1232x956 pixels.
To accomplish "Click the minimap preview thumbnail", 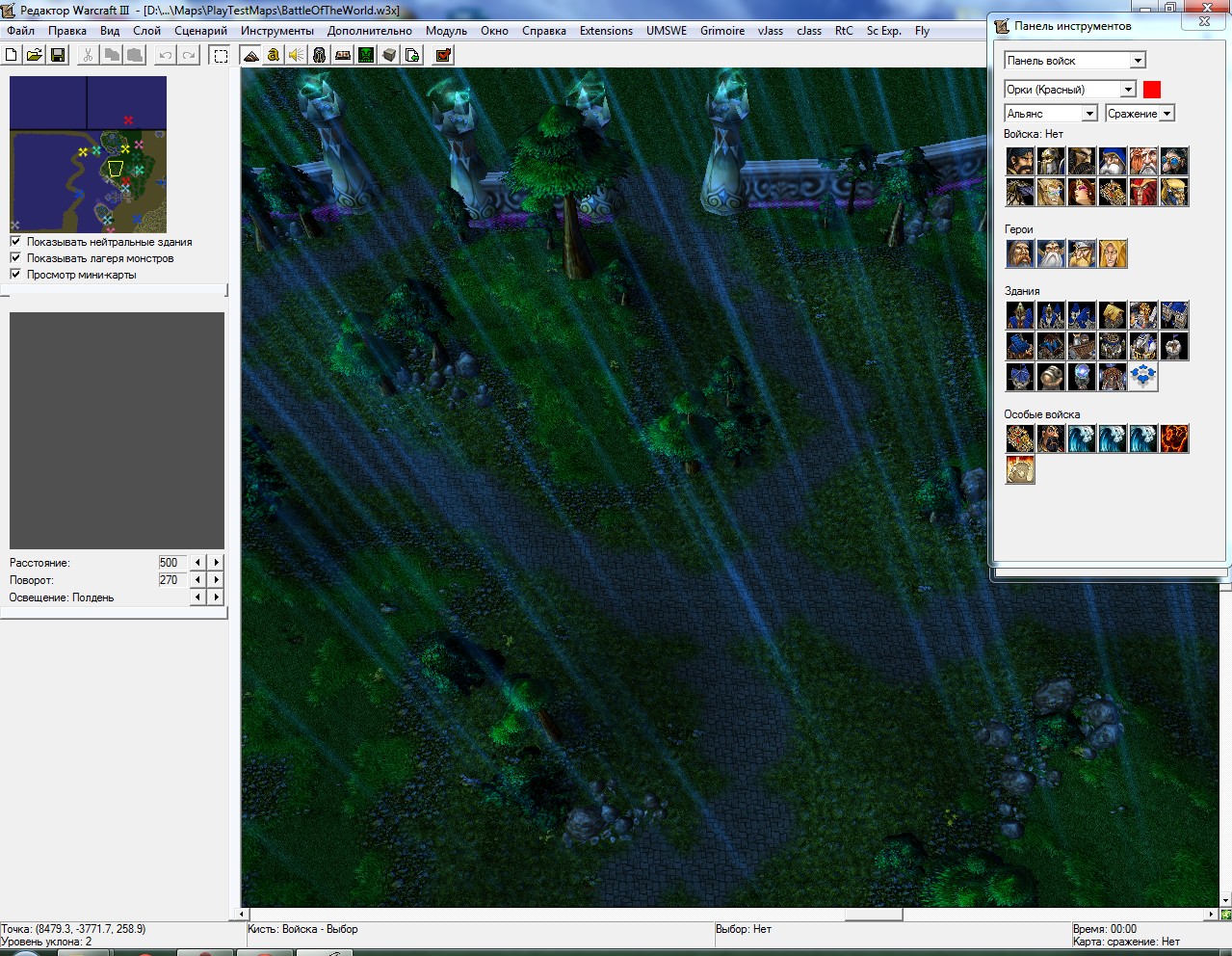I will click(88, 154).
